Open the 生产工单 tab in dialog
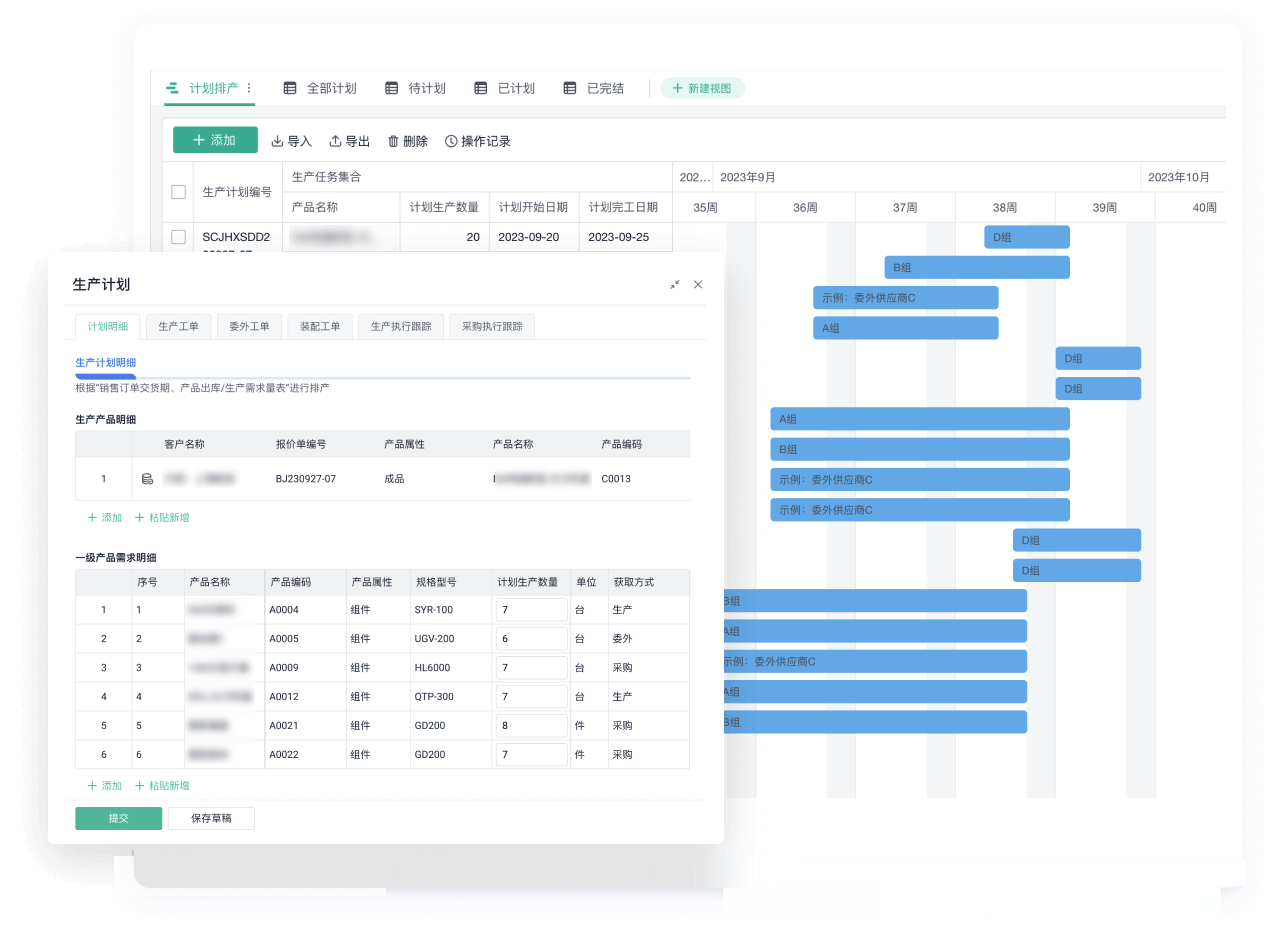This screenshot has width=1274, height=928. click(178, 326)
